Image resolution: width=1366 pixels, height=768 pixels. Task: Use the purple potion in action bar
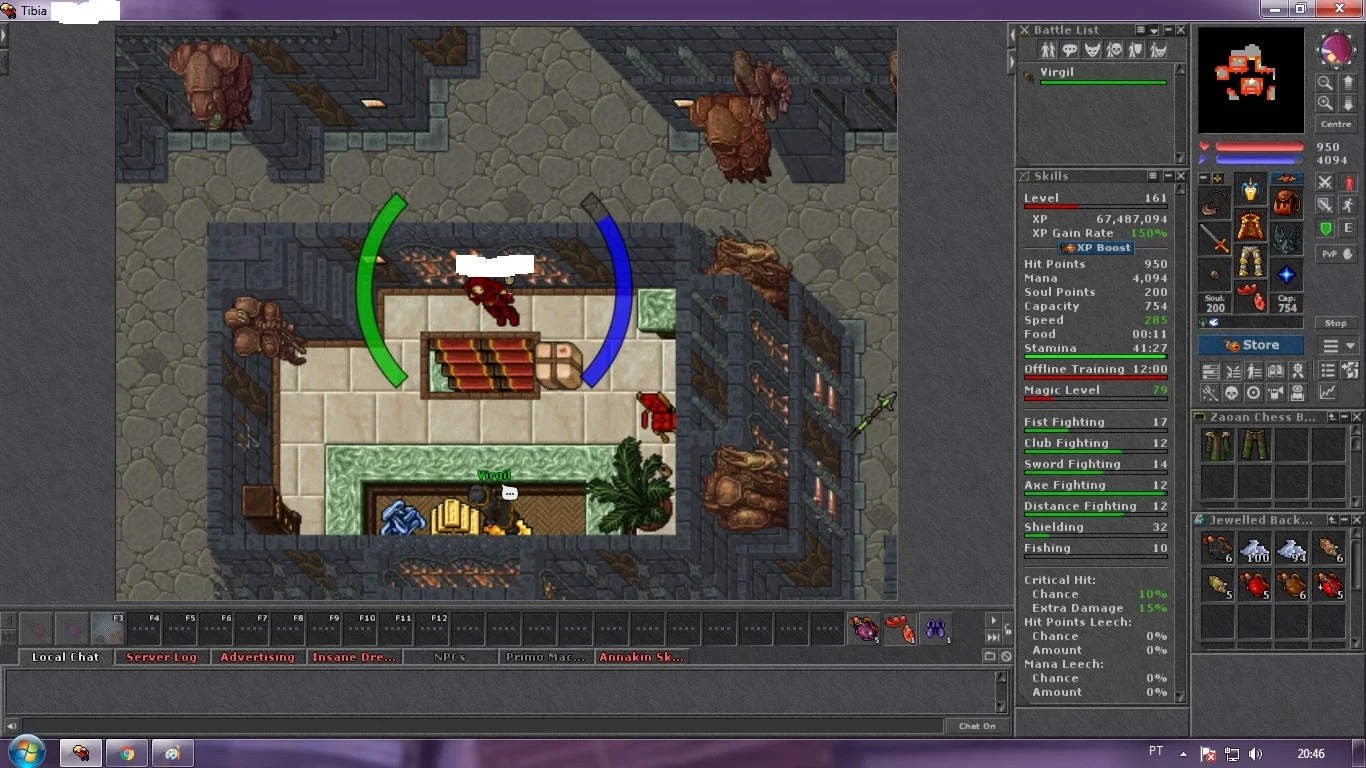pyautogui.click(x=864, y=629)
